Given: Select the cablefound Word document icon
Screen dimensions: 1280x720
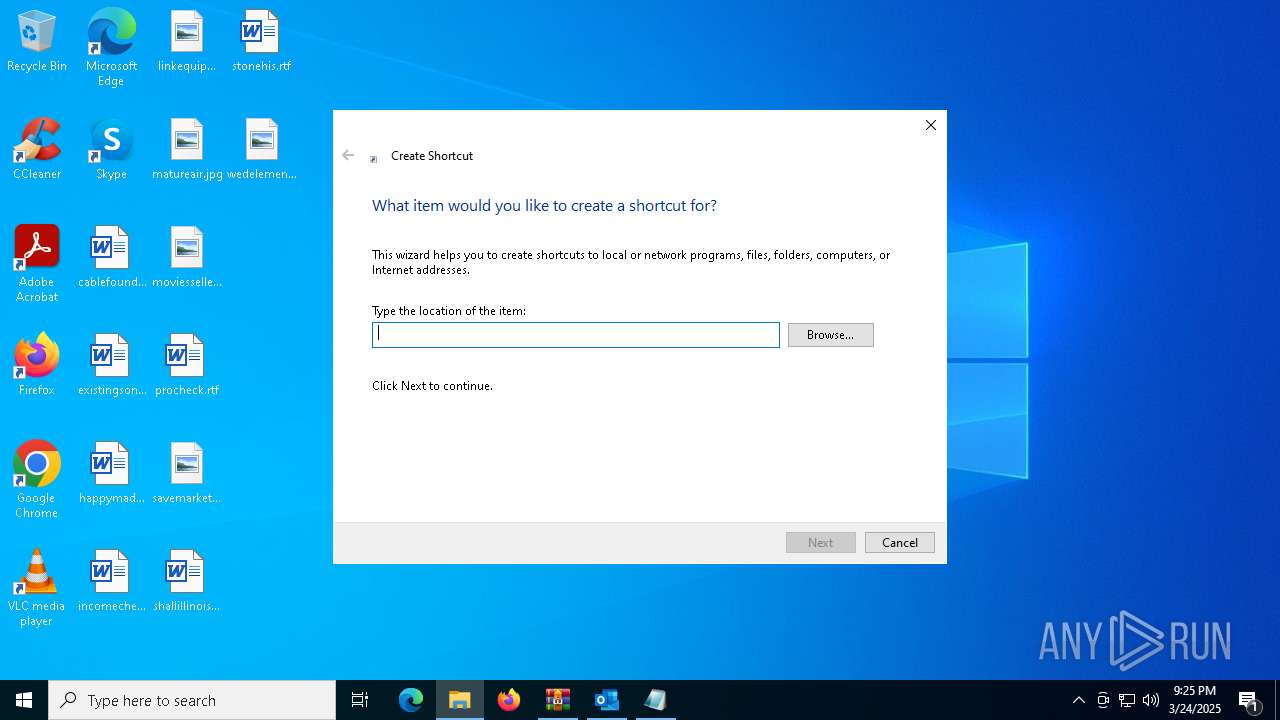Looking at the screenshot, I should [111, 257].
